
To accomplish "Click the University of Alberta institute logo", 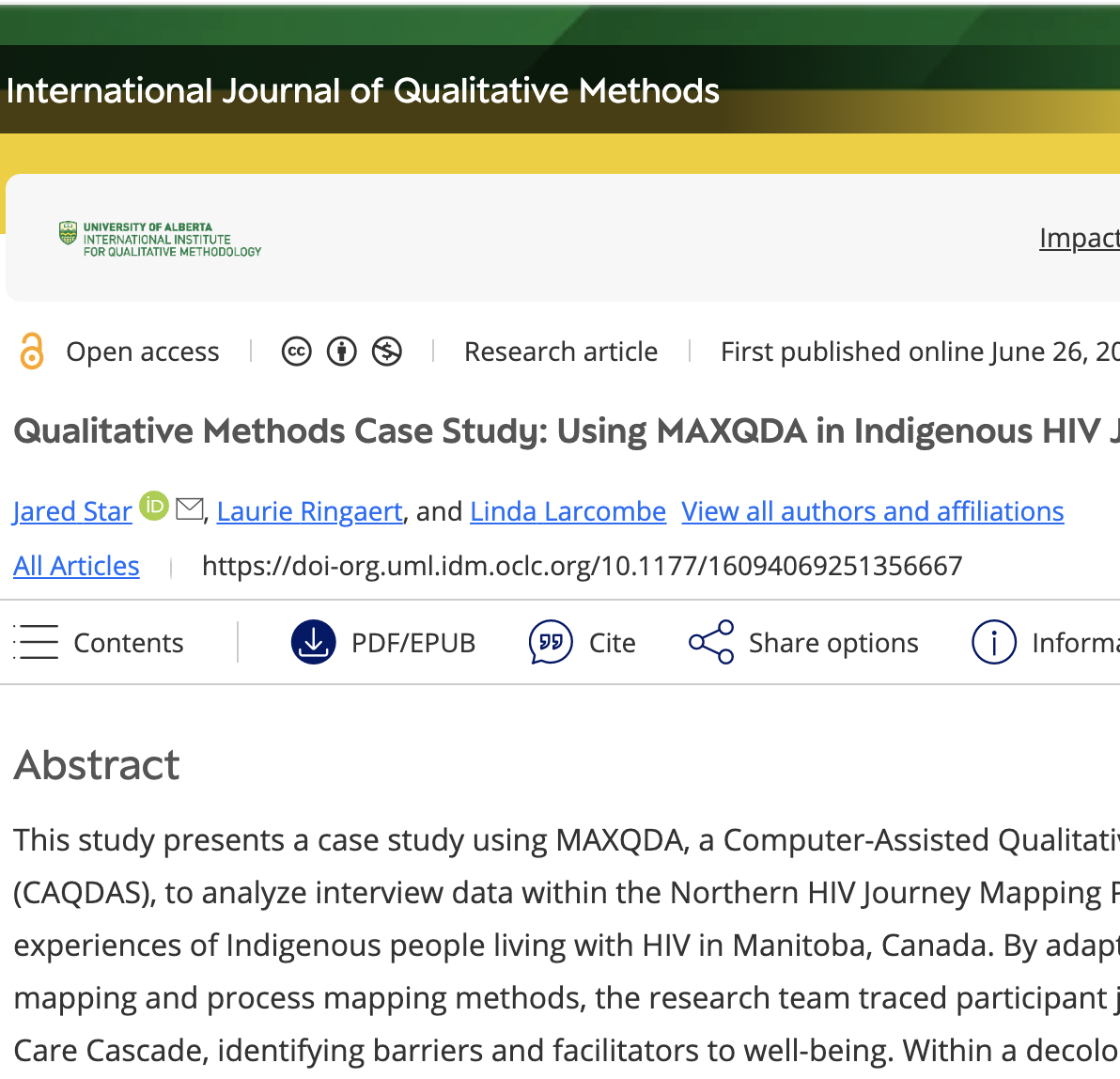I will pyautogui.click(x=160, y=239).
